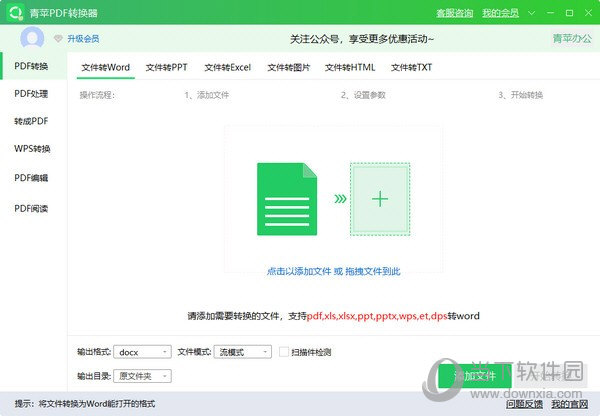600x416 pixels.
Task: Close the converter window
Action: 589,13
